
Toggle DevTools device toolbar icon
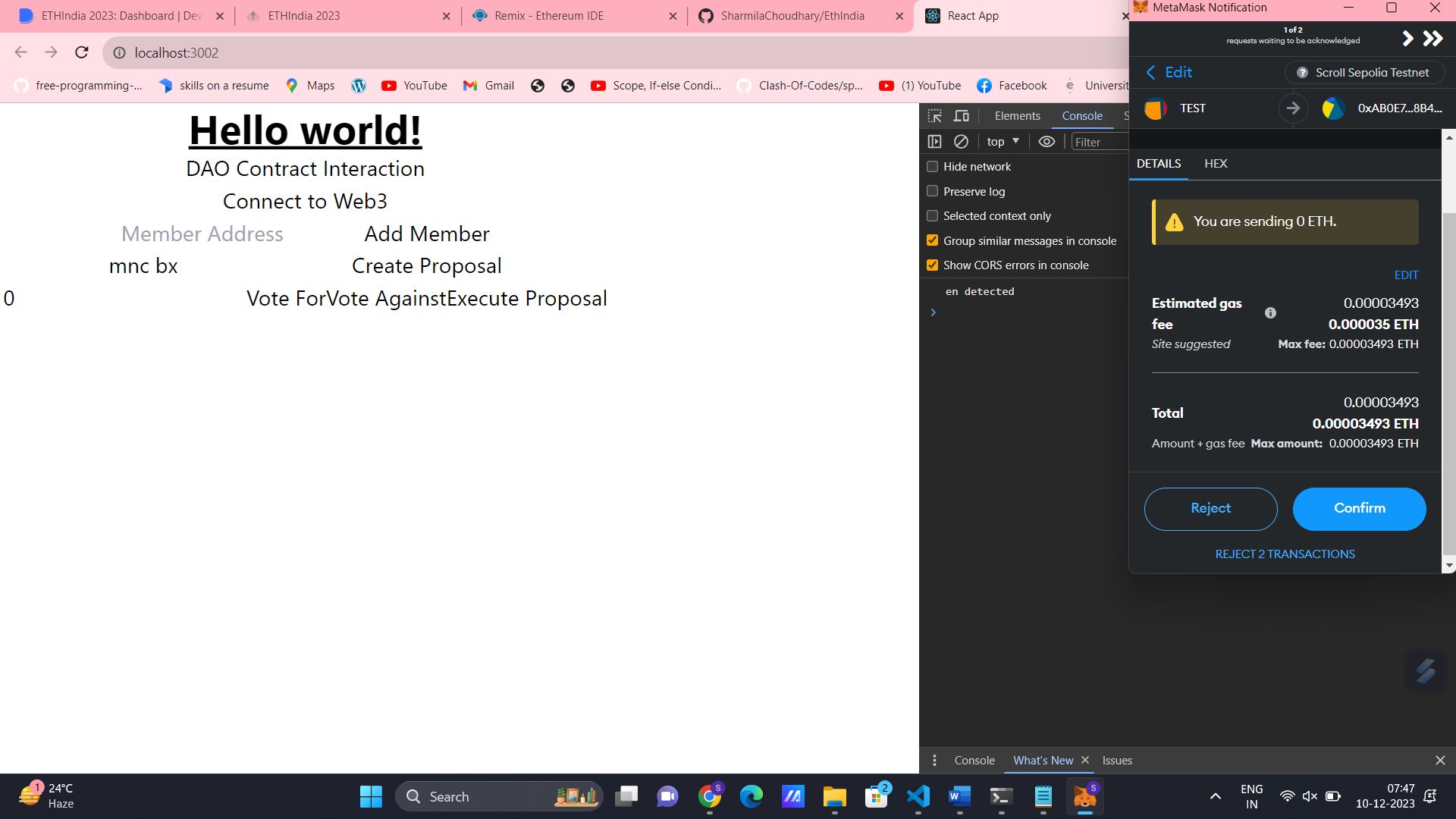(962, 116)
